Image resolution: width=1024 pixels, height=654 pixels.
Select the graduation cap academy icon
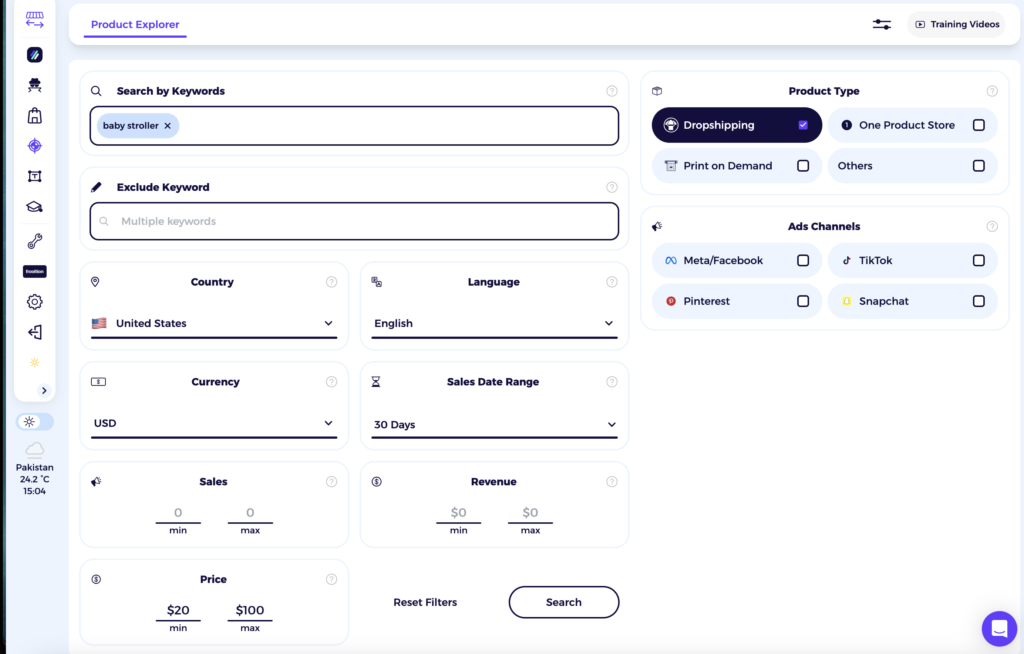pyautogui.click(x=35, y=206)
